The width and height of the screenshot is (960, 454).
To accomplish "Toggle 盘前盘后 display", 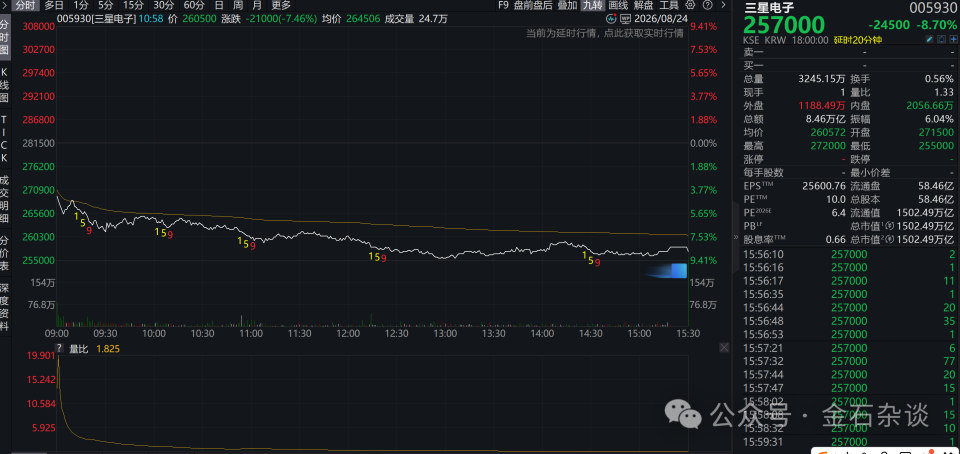I will point(533,6).
